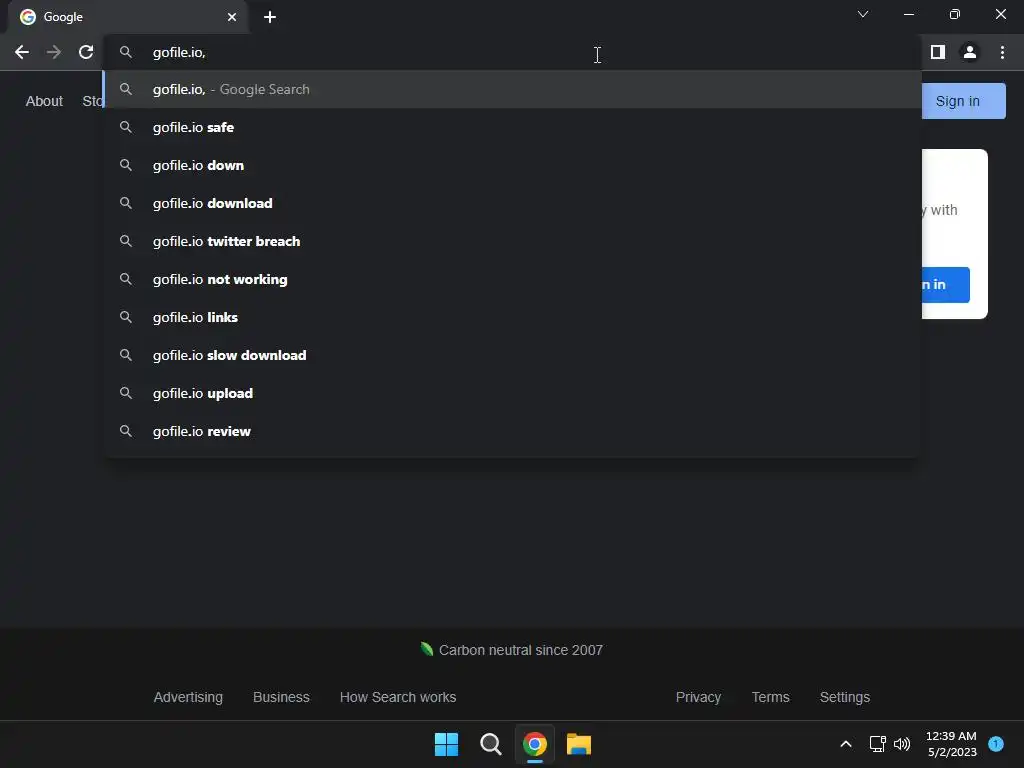This screenshot has height=768, width=1024.
Task: Select 'gofile.io, - Google Search' suggestion
Action: (512, 89)
